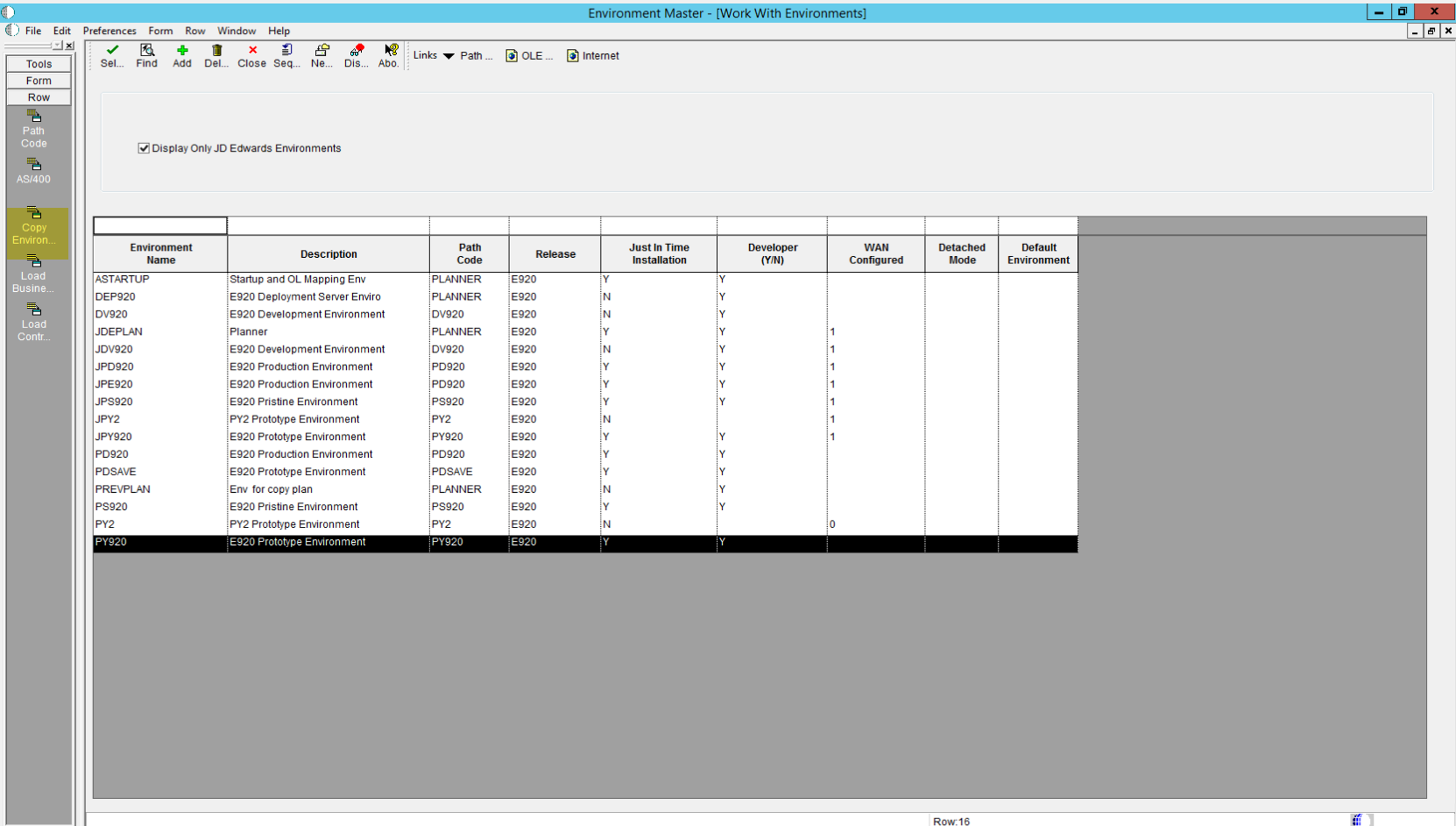Open the AS/400 row exit
1456x826 pixels.
pyautogui.click(x=33, y=171)
